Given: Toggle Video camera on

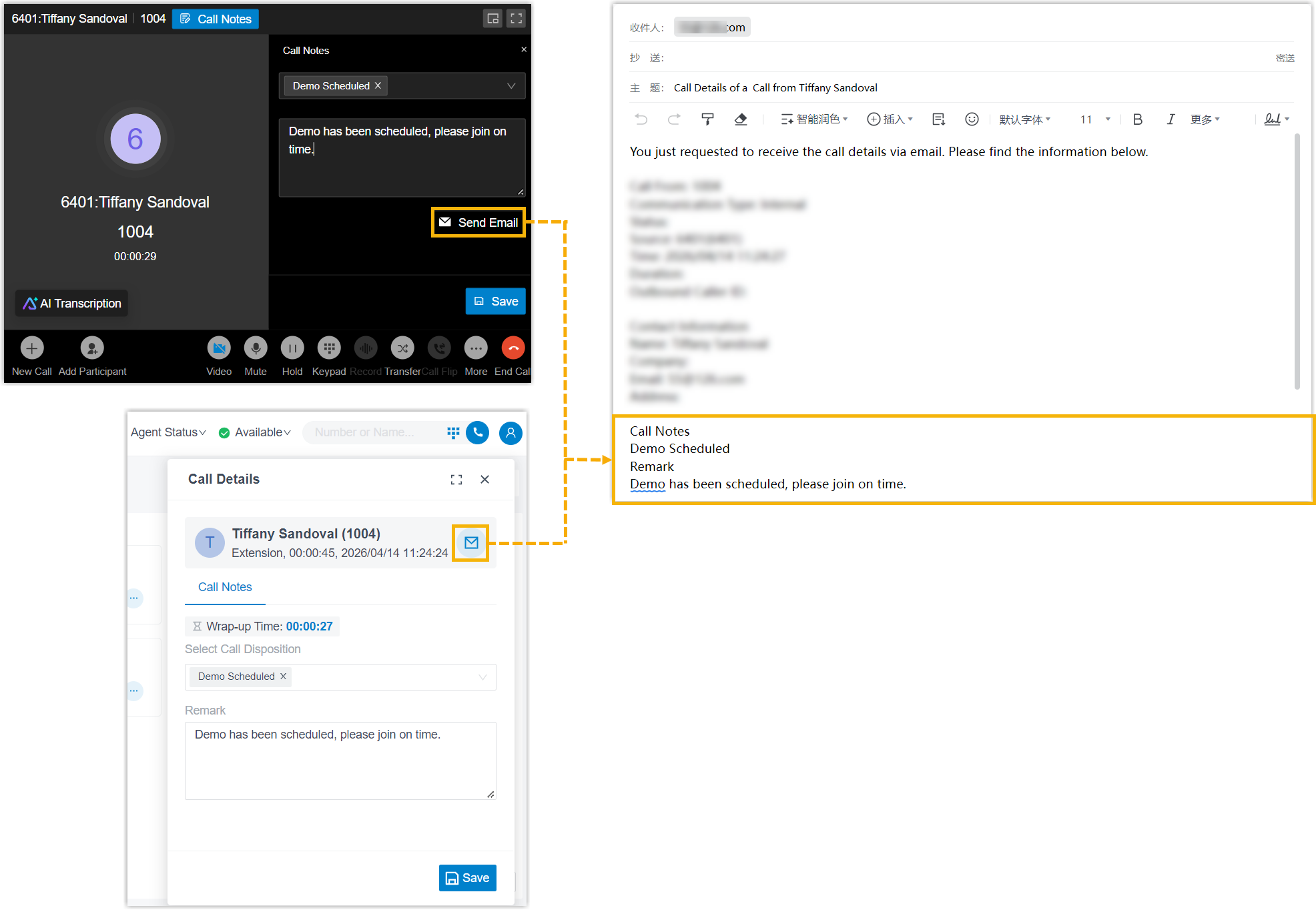Looking at the screenshot, I should point(219,348).
